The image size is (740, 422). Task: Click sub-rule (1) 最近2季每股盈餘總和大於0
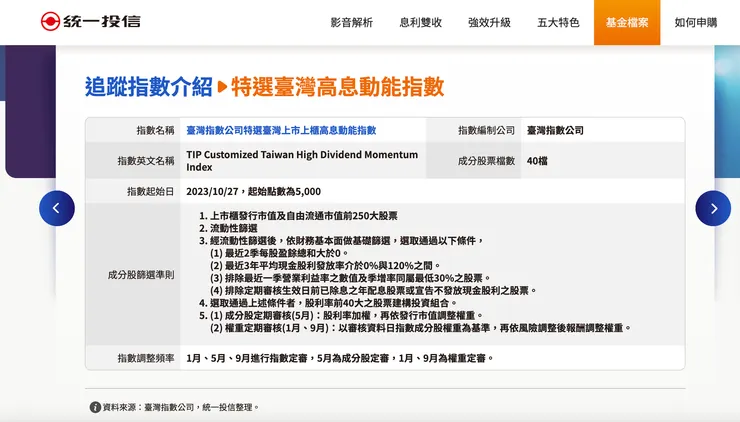(279, 253)
